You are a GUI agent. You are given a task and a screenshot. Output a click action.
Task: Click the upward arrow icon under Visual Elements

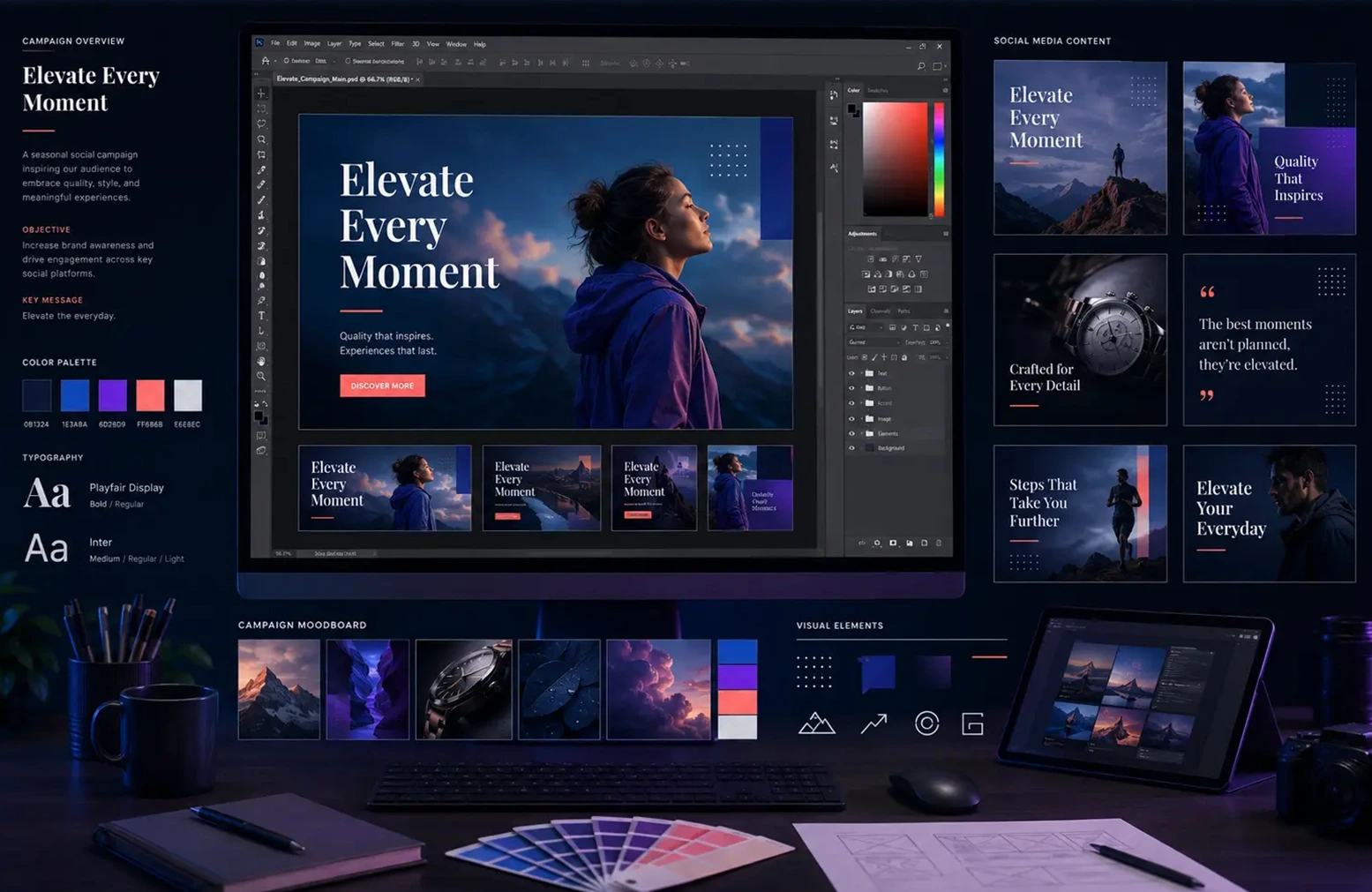(873, 723)
